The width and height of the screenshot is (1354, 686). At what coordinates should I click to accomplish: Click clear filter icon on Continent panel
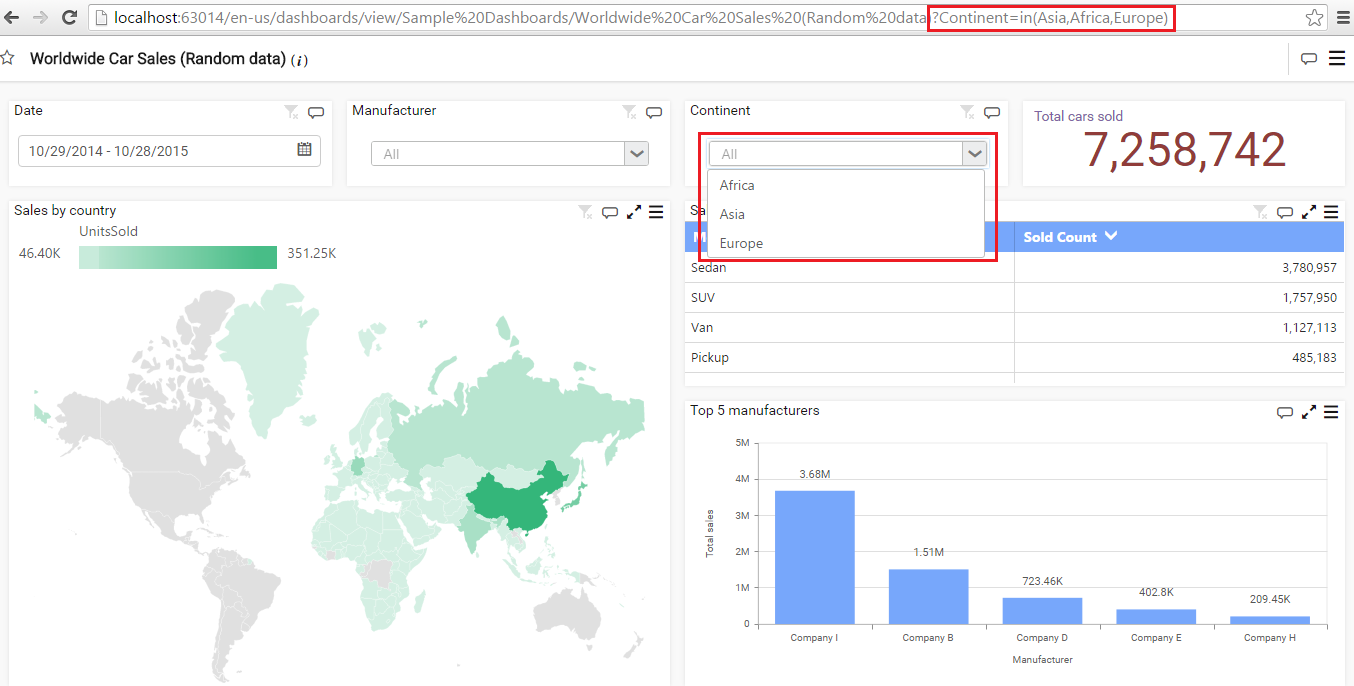coord(967,112)
